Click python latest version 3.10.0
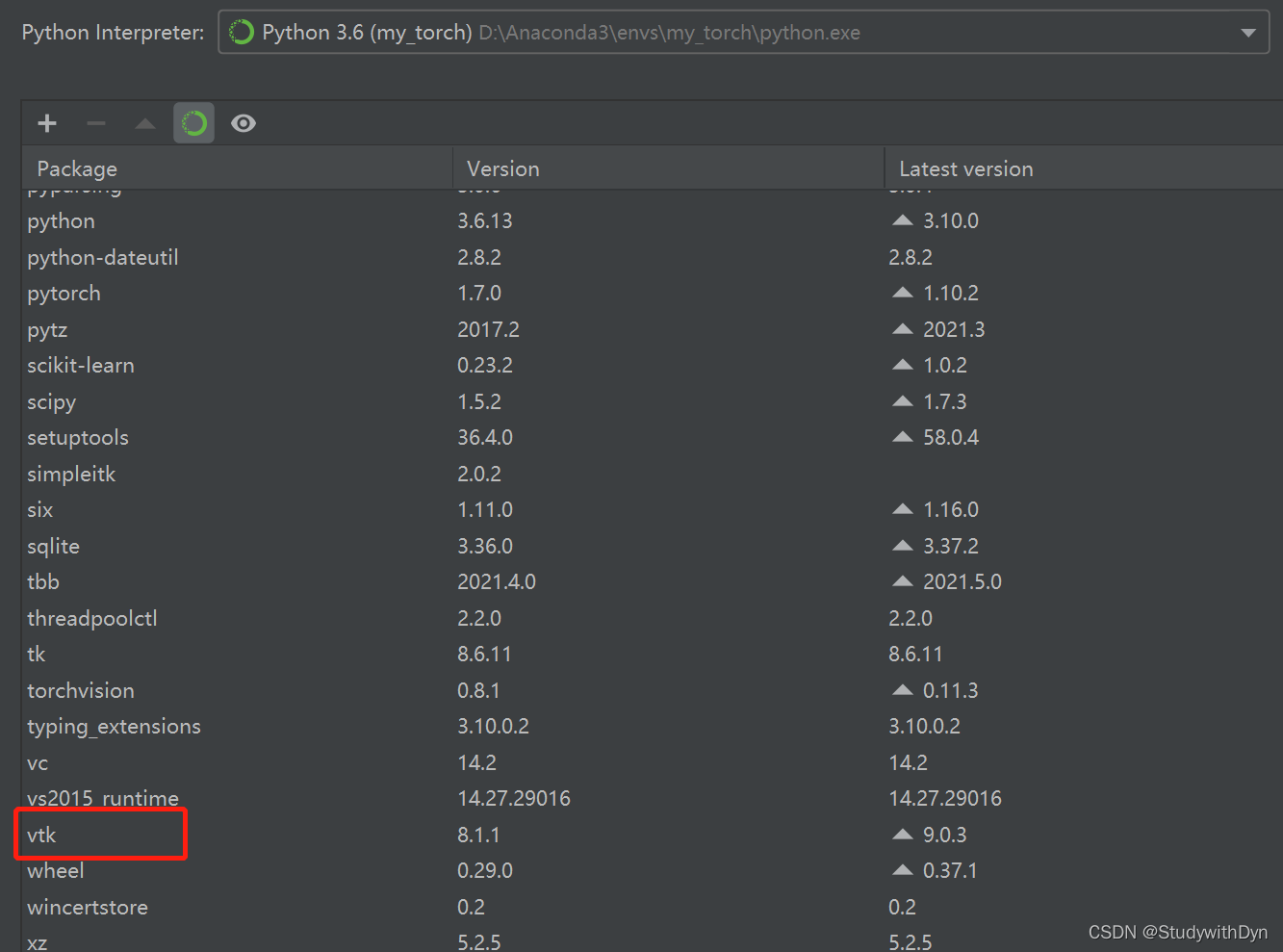Screen dimensions: 1283x952 [x=951, y=221]
